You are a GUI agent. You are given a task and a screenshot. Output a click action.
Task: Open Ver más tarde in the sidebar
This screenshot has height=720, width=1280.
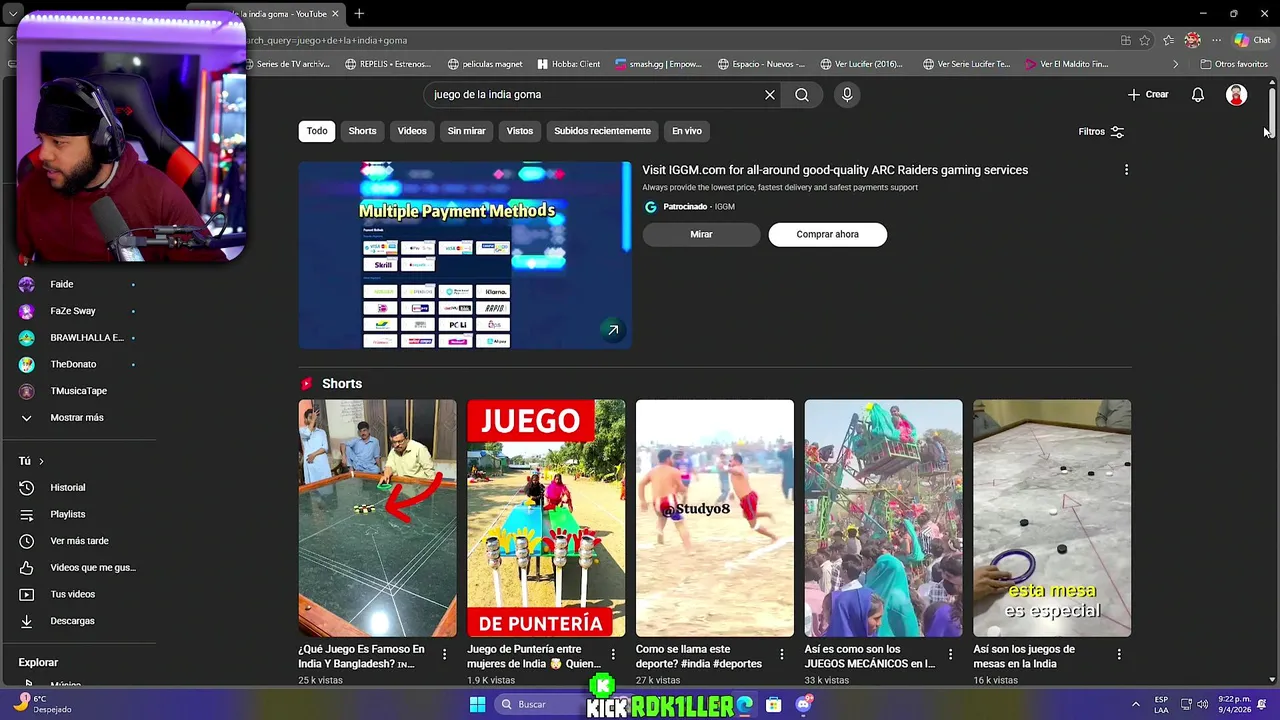78,541
